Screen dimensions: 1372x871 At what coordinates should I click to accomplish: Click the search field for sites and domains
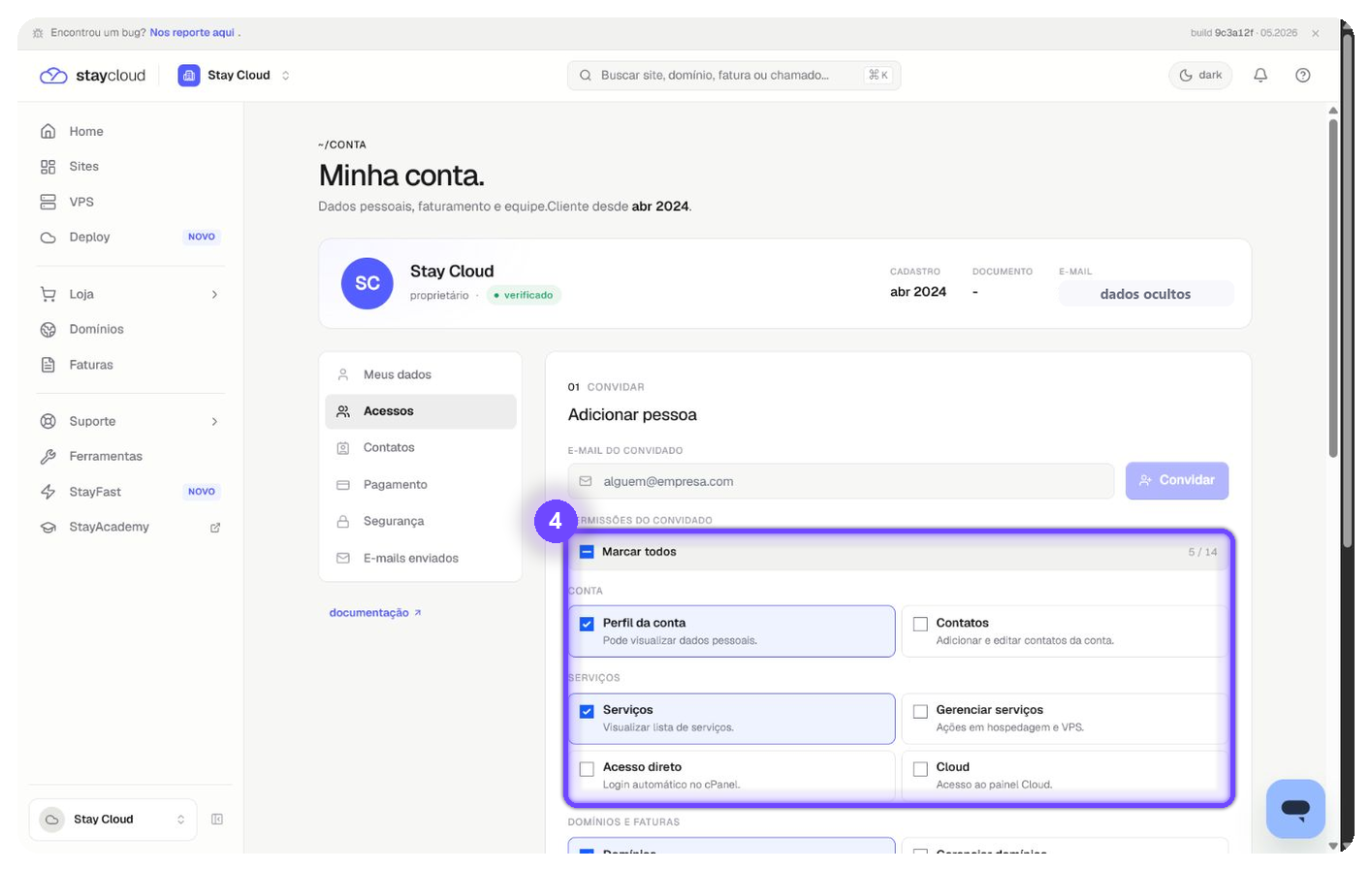(x=734, y=76)
